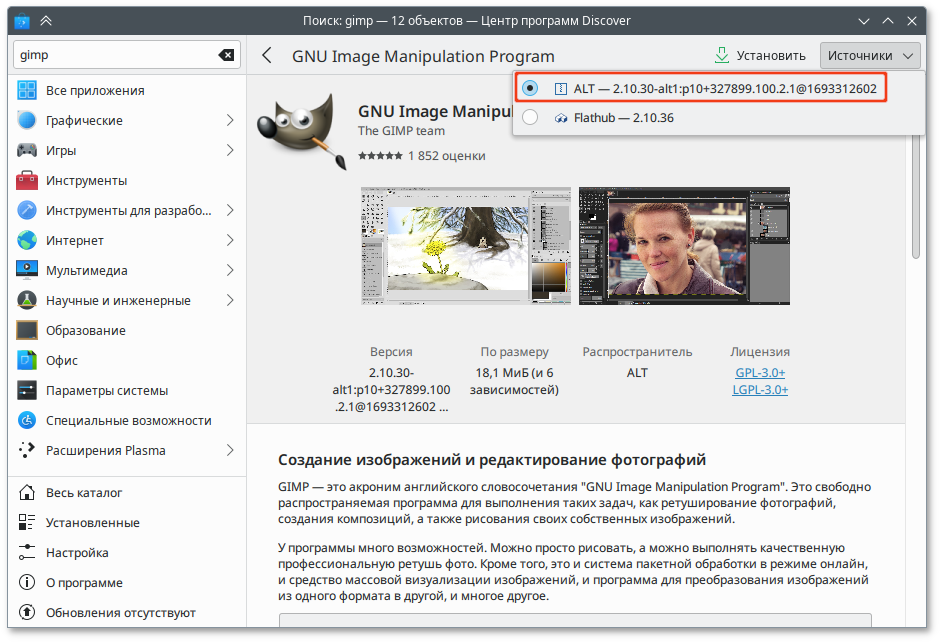Select the ALT 2.10.30 source option

point(530,88)
